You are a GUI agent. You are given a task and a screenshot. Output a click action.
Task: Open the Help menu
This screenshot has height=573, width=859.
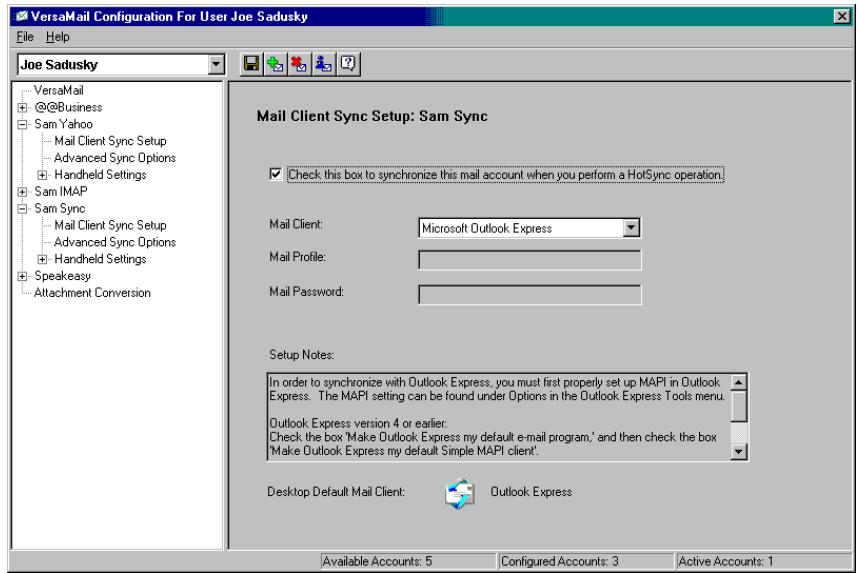[x=58, y=37]
